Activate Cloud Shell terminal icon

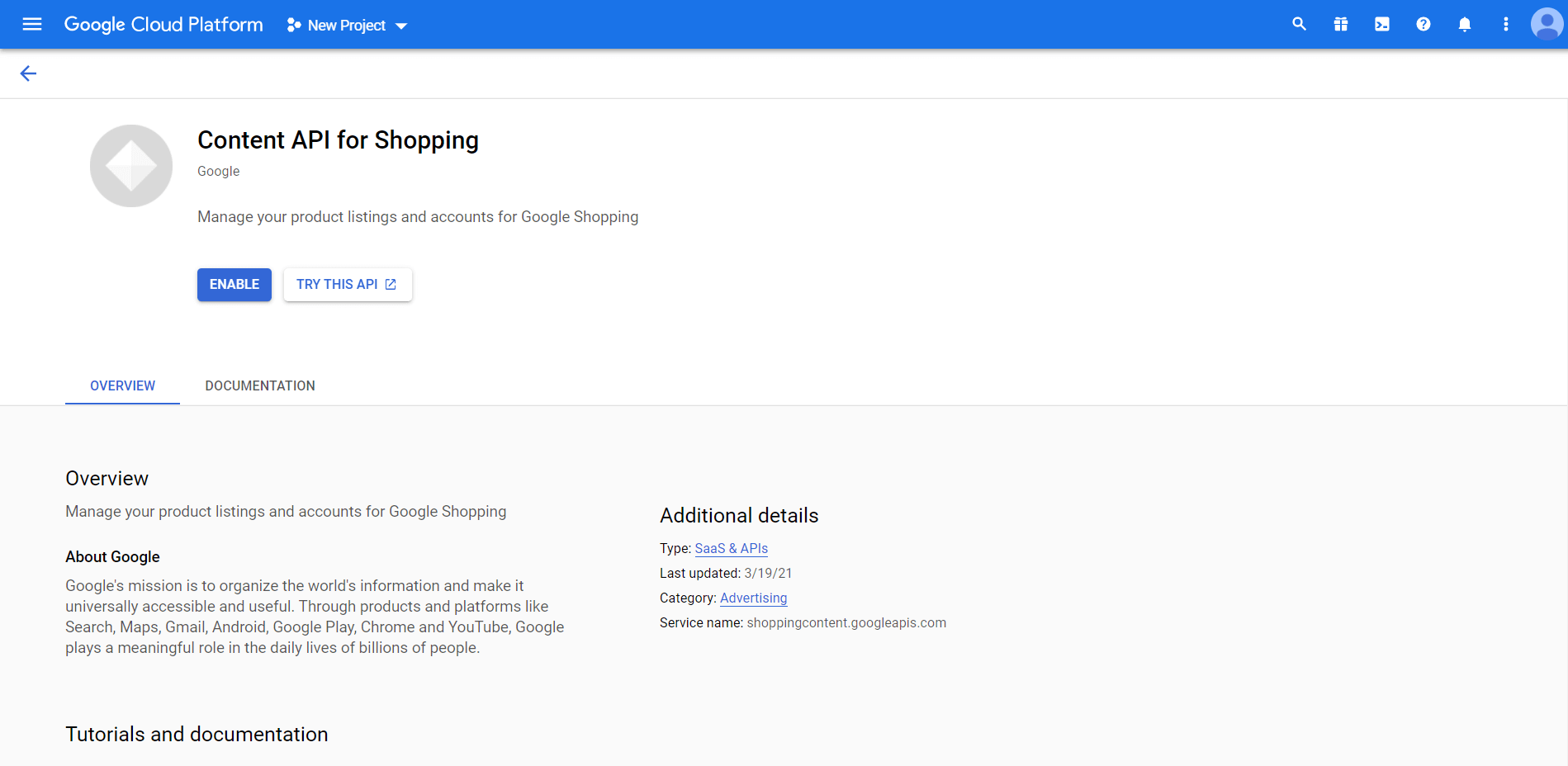click(x=1382, y=25)
